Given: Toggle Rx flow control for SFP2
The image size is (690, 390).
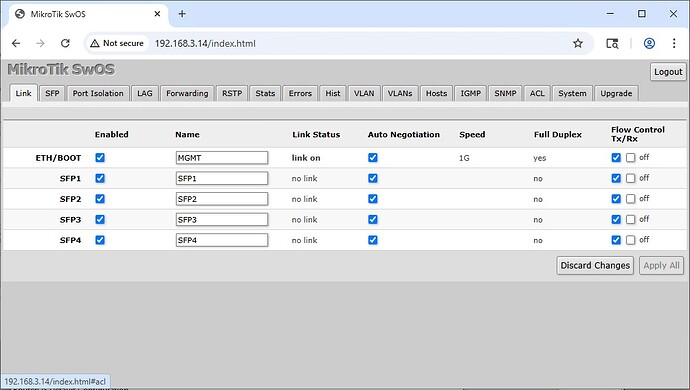Looking at the screenshot, I should [x=631, y=199].
